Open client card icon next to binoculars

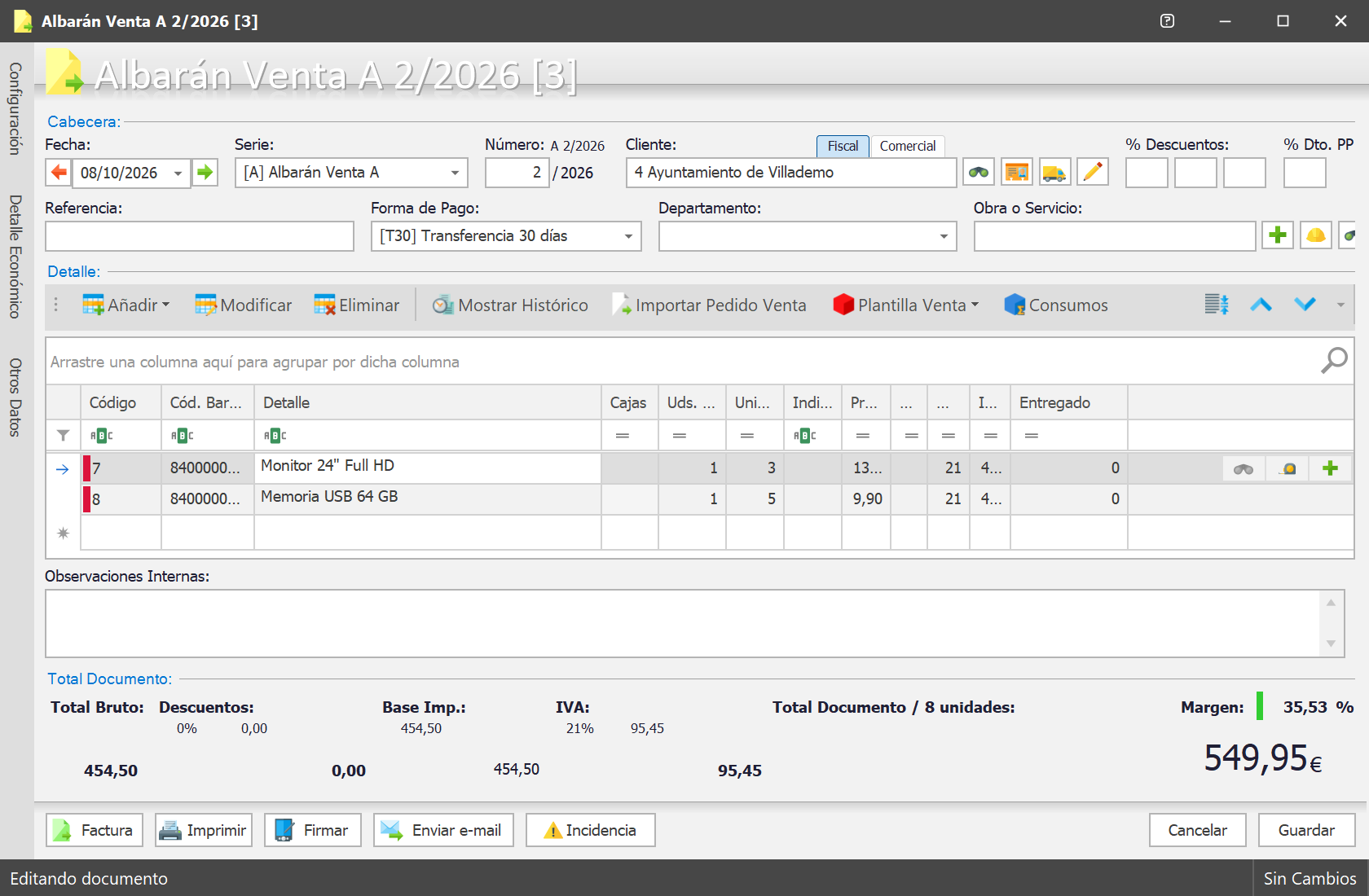pyautogui.click(x=1016, y=172)
